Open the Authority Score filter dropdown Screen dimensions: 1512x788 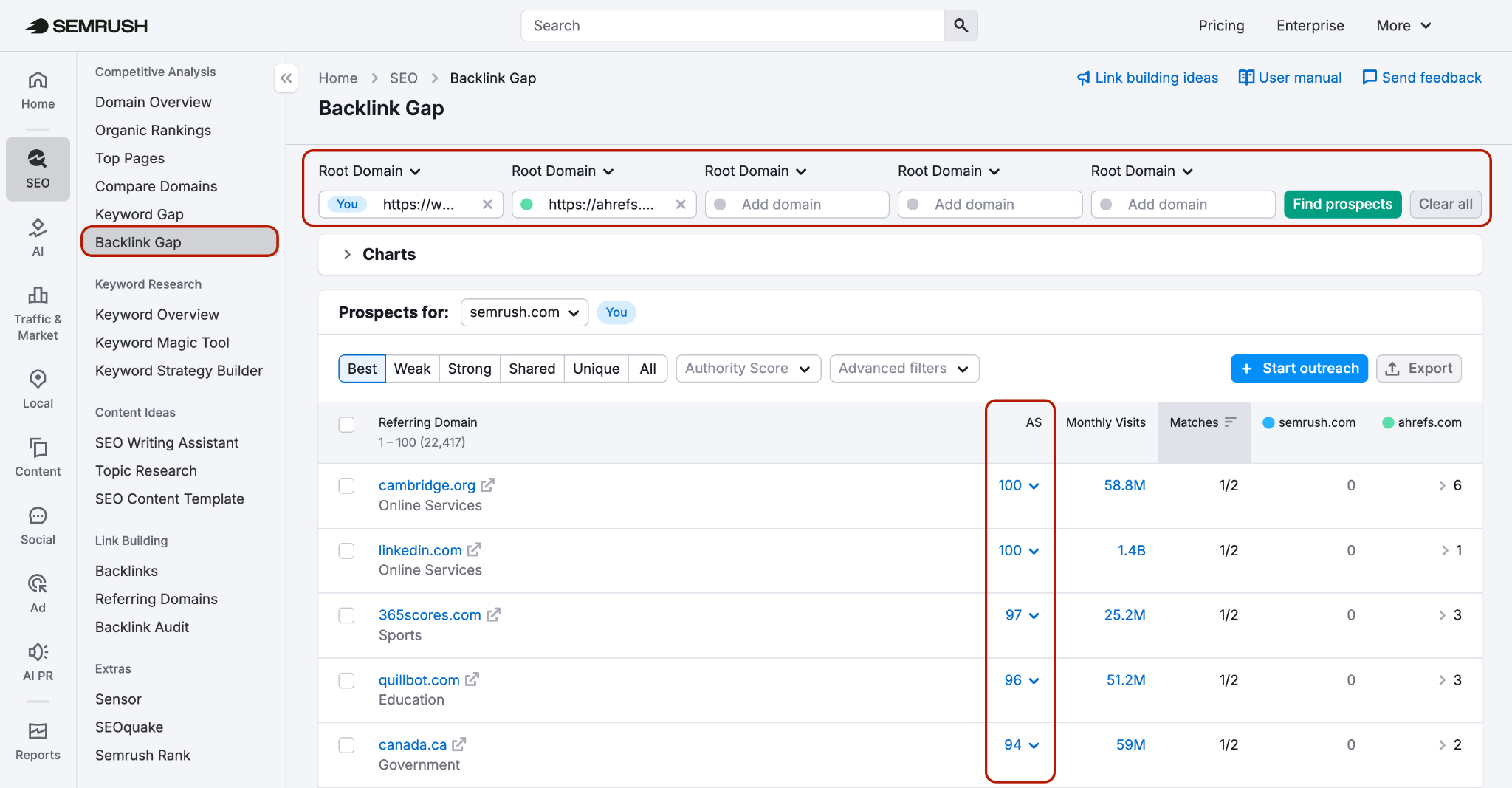tap(748, 369)
